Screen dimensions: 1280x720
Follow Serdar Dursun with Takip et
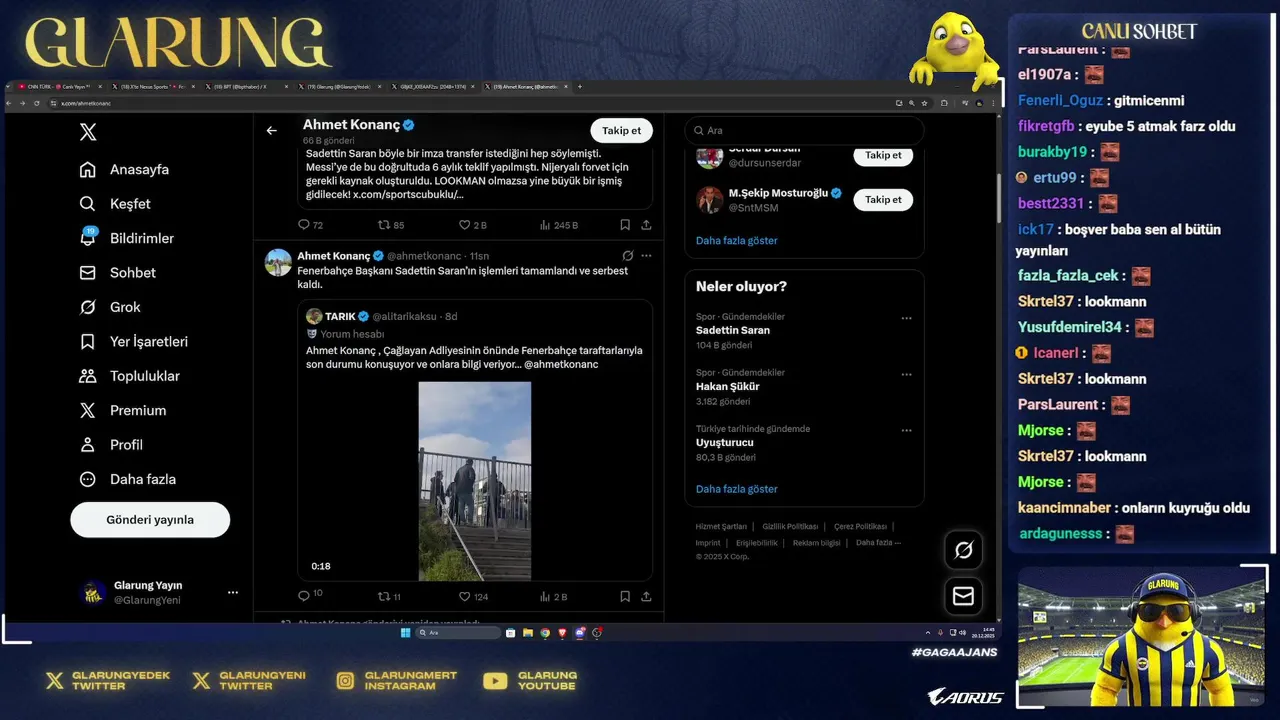[x=883, y=155]
